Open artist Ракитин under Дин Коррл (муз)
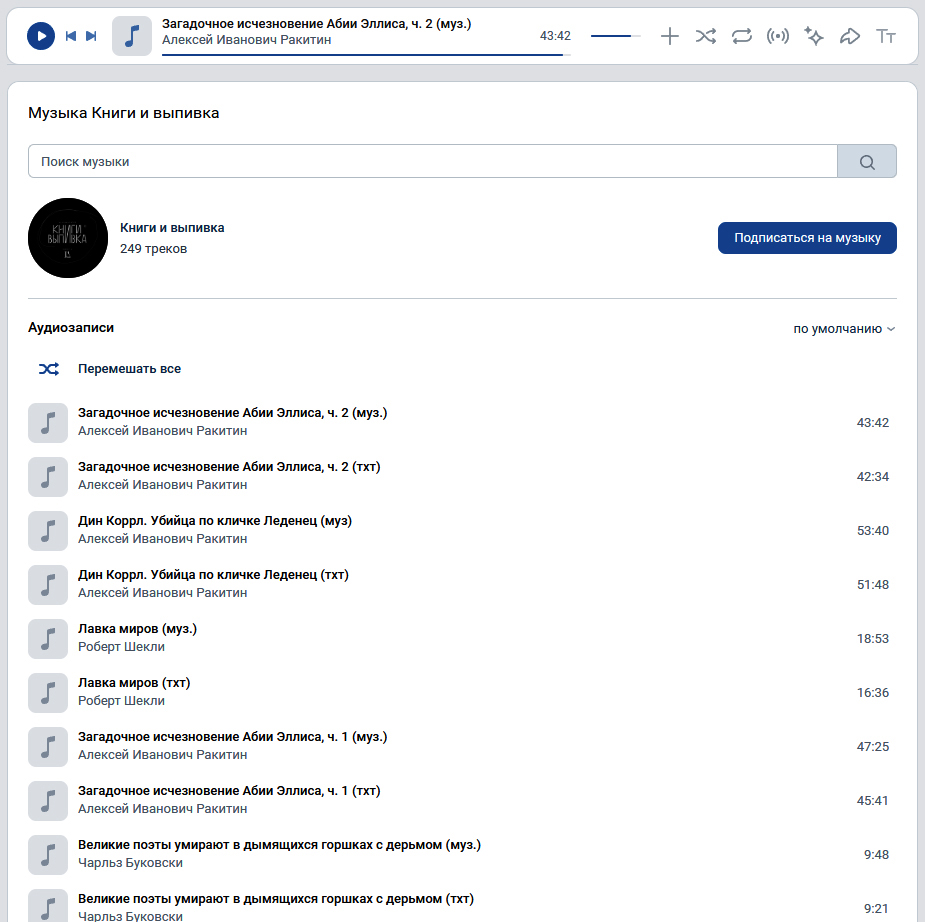The image size is (925, 922). (163, 539)
